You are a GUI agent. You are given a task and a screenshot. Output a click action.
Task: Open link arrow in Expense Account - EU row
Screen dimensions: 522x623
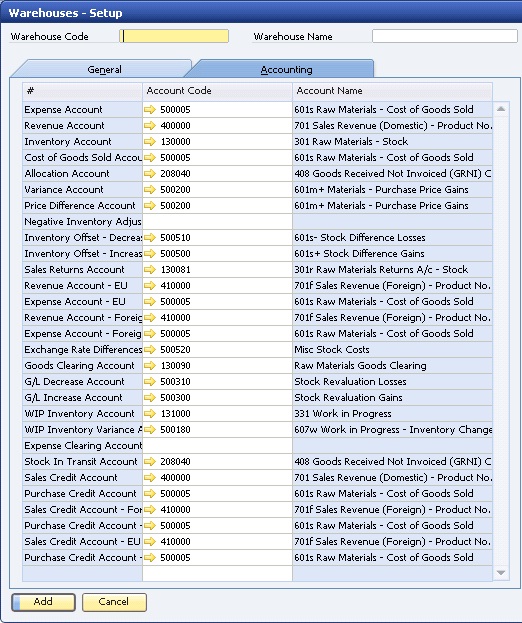coord(150,302)
